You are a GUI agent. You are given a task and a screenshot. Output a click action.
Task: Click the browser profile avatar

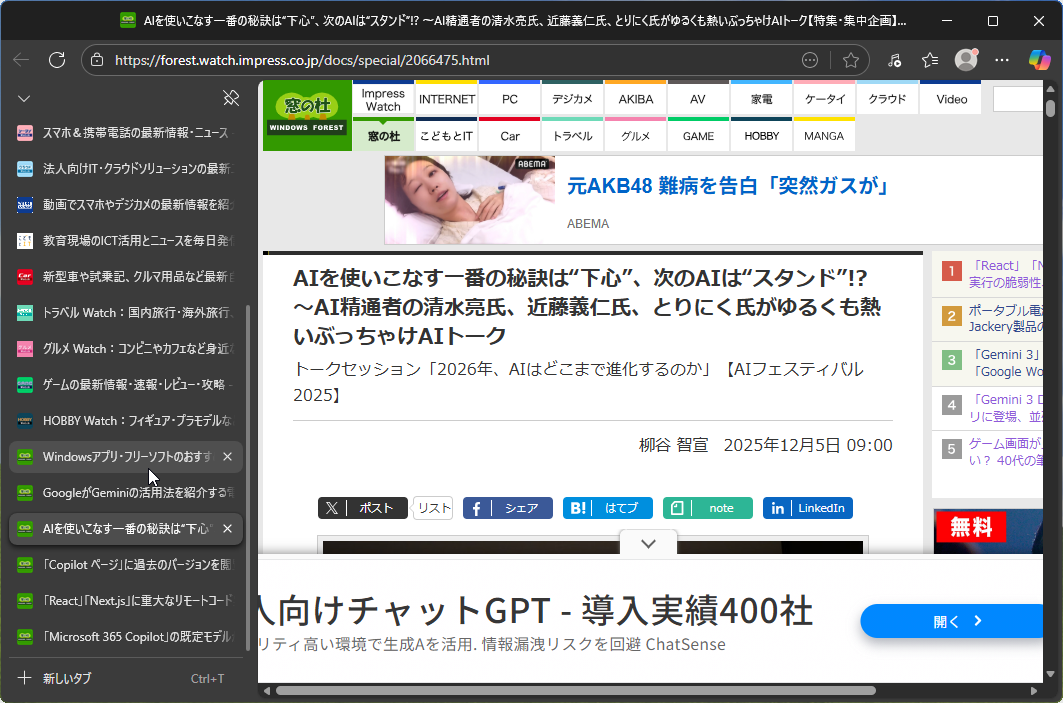point(966,60)
